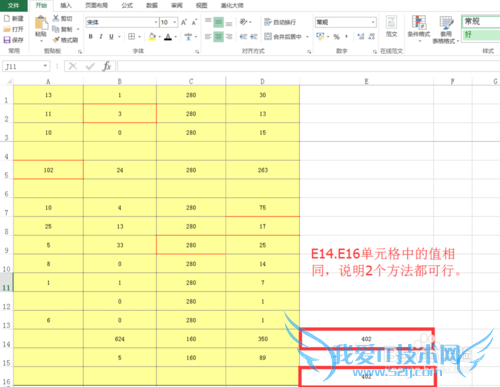Click the increase indent icon
Viewport: 500px width, 387px height.
[254, 36]
